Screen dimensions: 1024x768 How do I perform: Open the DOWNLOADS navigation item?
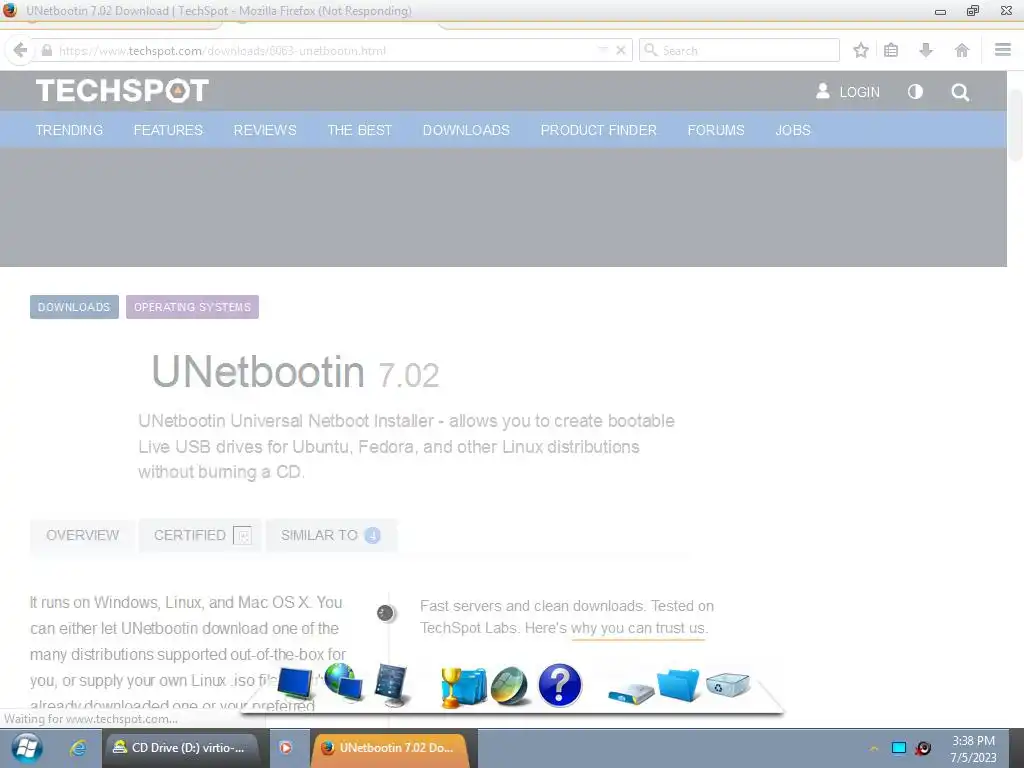(466, 130)
